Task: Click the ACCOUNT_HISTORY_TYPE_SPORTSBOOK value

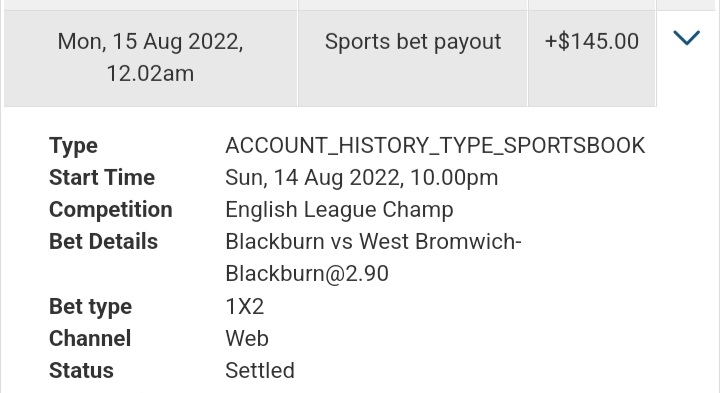Action: pyautogui.click(x=435, y=146)
